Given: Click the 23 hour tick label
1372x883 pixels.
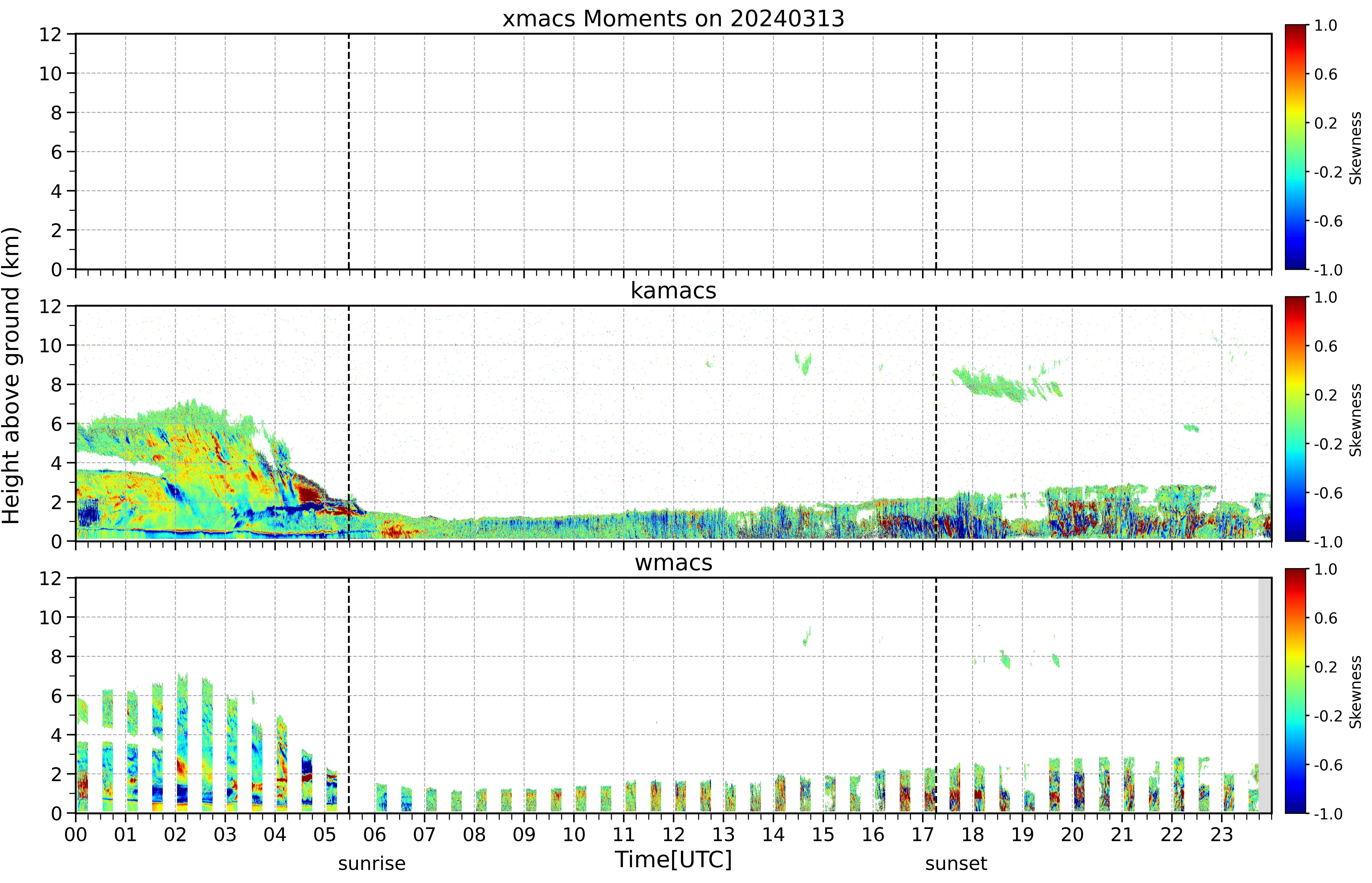Looking at the screenshot, I should [x=1221, y=834].
